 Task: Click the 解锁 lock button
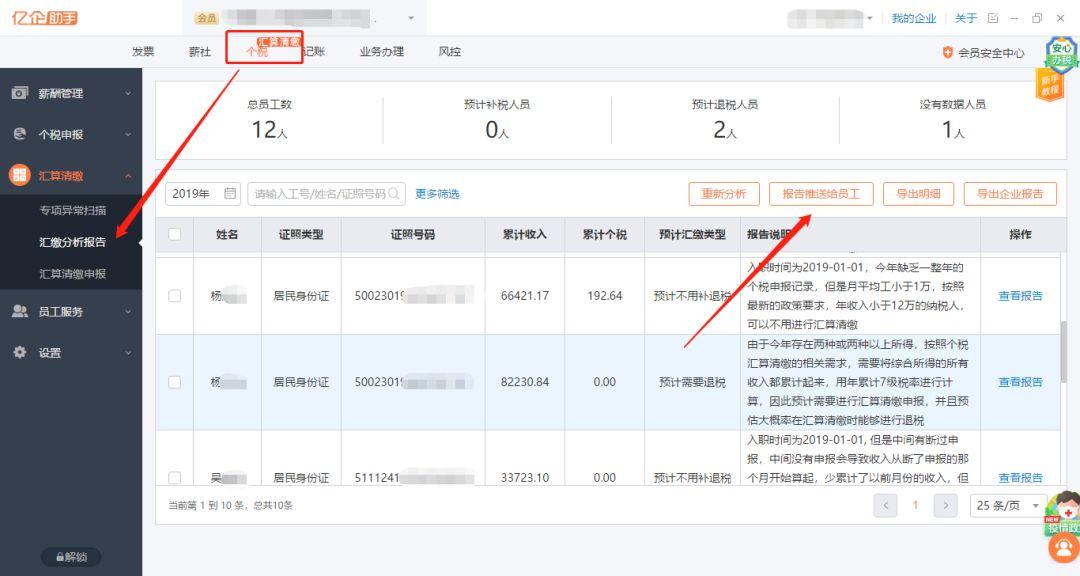pos(71,557)
